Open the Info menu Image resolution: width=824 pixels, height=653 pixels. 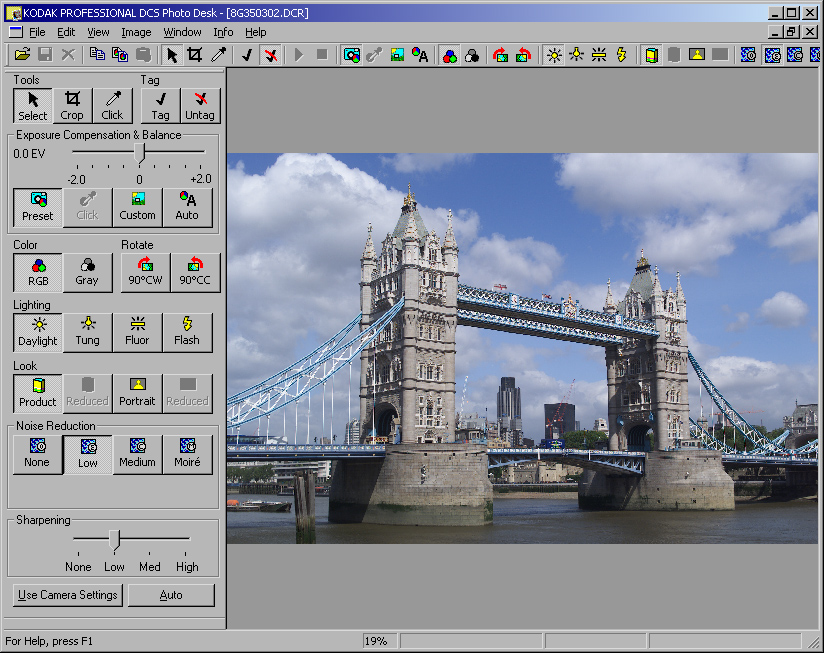(x=222, y=32)
